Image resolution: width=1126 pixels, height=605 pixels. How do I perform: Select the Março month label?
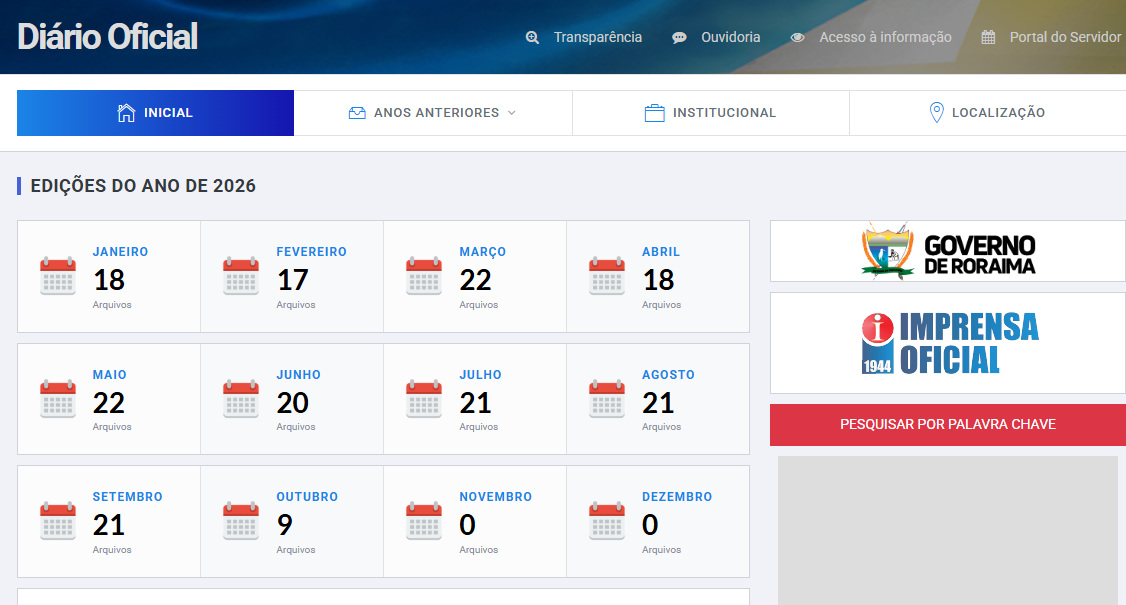click(483, 252)
